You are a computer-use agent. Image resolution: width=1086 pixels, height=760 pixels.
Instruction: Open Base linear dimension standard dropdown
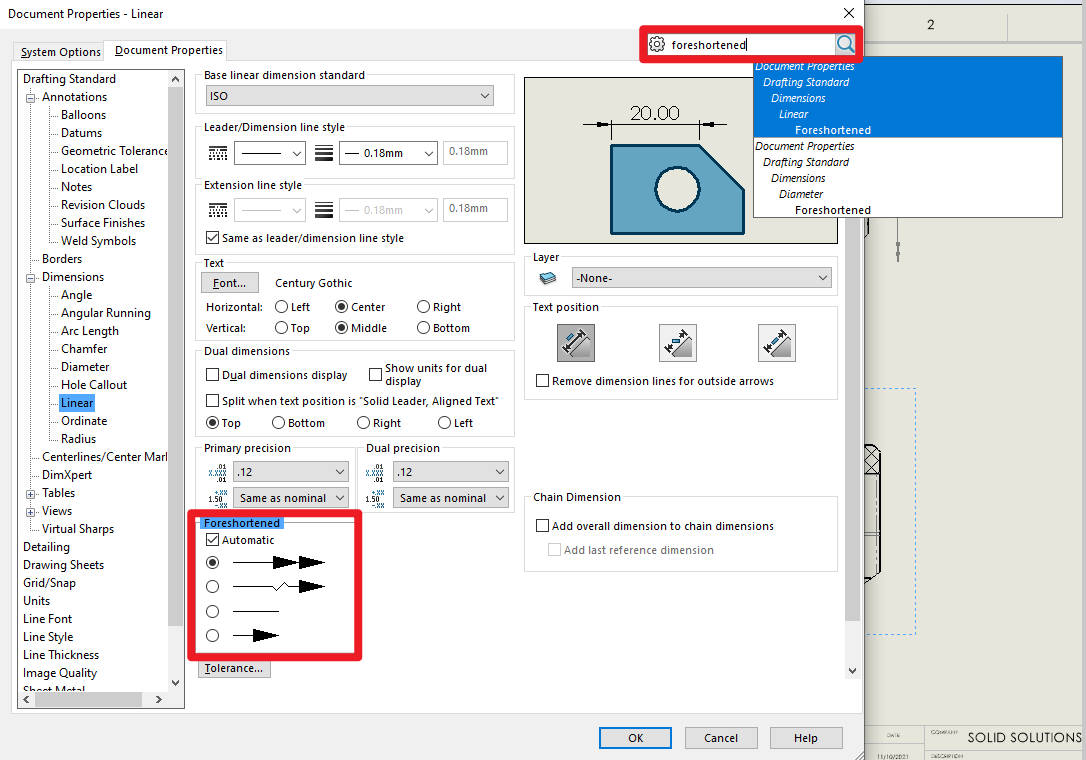click(x=349, y=96)
